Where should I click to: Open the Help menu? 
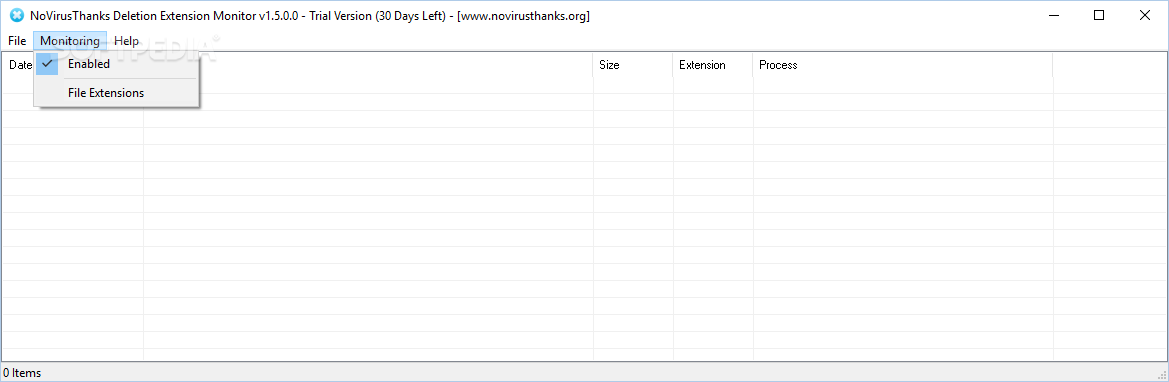(x=126, y=41)
